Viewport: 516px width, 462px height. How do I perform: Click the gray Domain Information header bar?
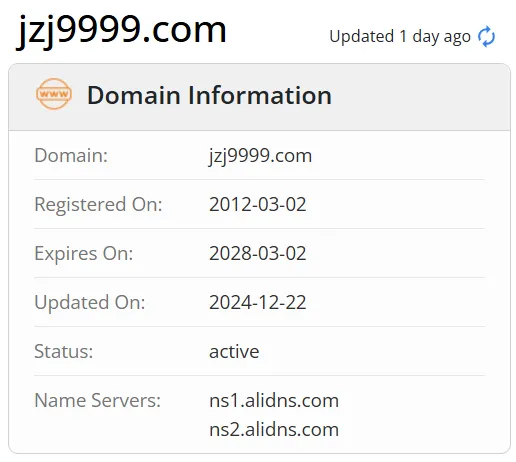coord(259,97)
